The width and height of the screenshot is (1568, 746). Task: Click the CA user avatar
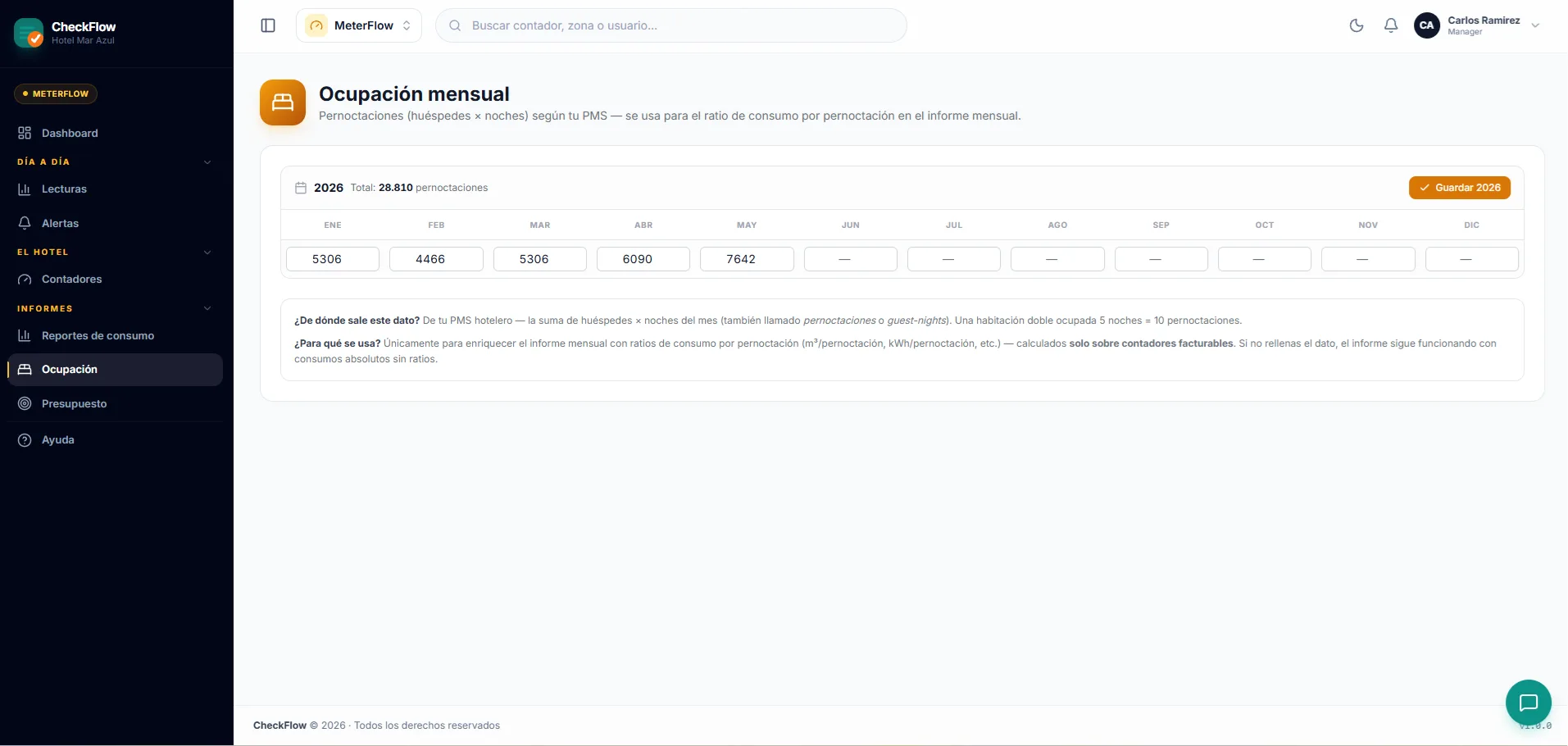click(1427, 25)
